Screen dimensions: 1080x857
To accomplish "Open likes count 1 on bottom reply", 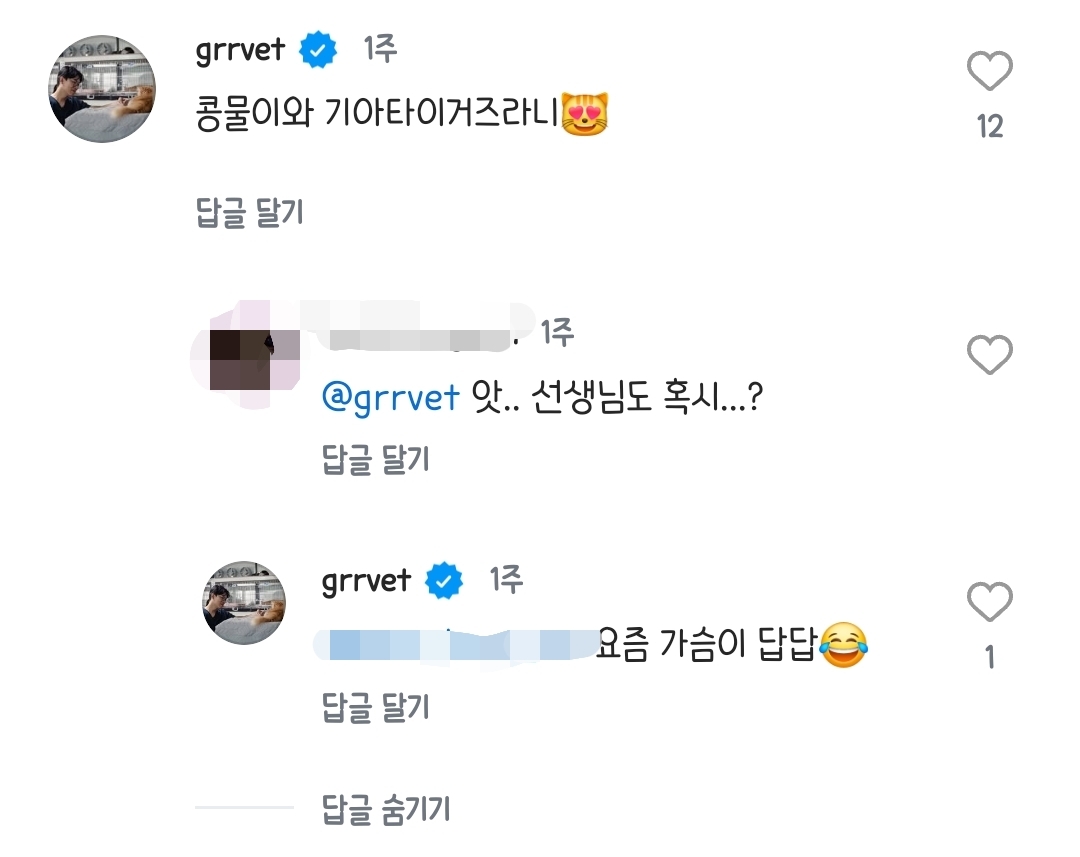I will 989,658.
